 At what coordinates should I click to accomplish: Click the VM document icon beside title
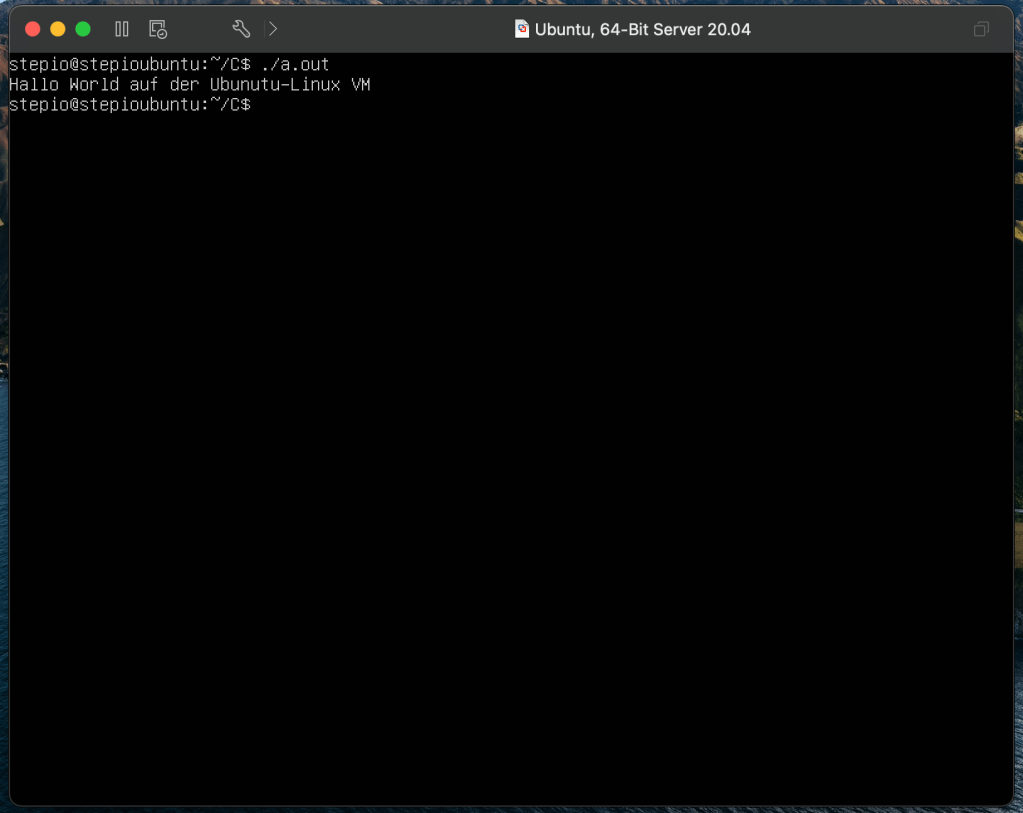click(522, 29)
